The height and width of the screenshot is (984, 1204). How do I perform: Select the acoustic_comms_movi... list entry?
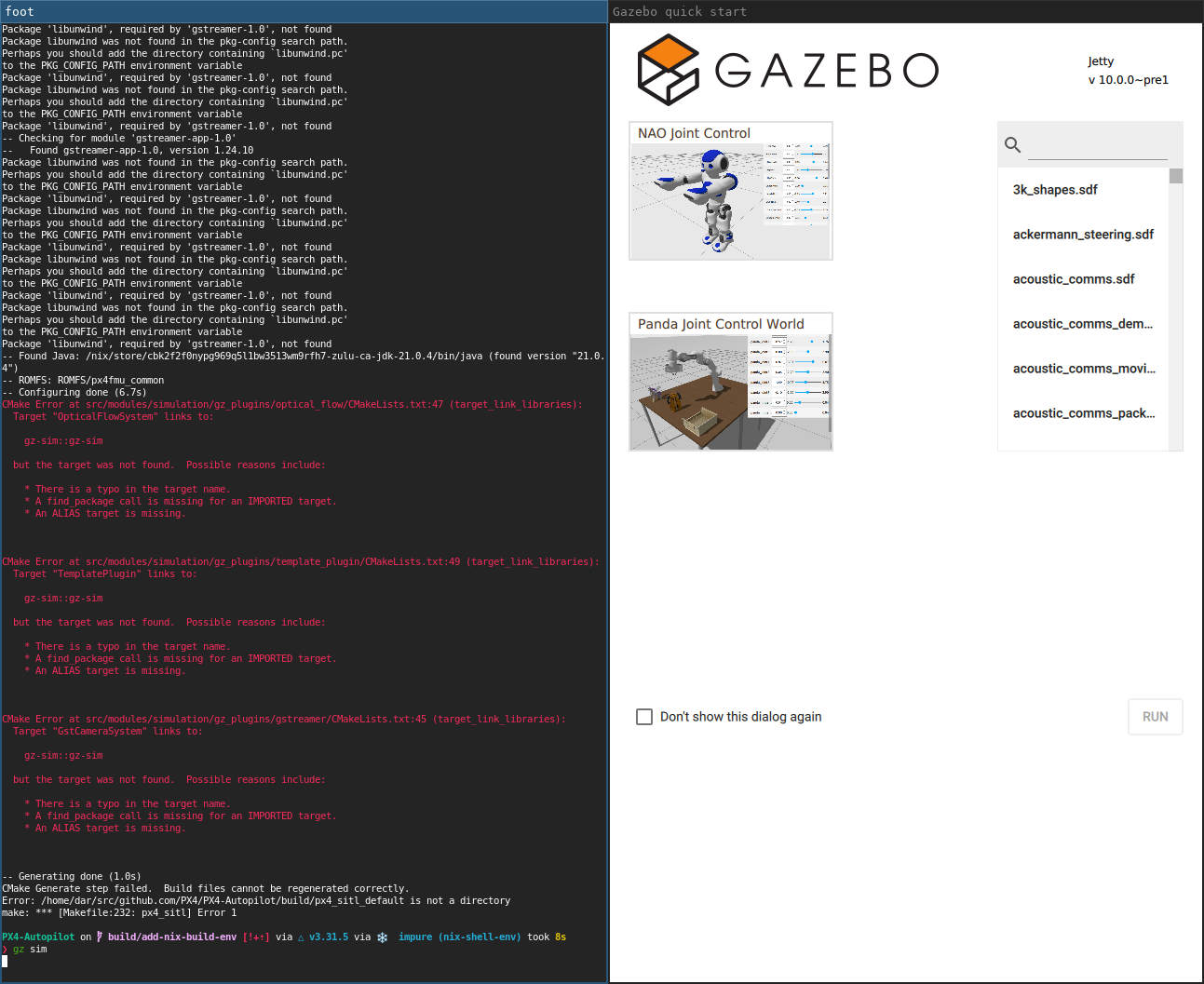coord(1084,369)
